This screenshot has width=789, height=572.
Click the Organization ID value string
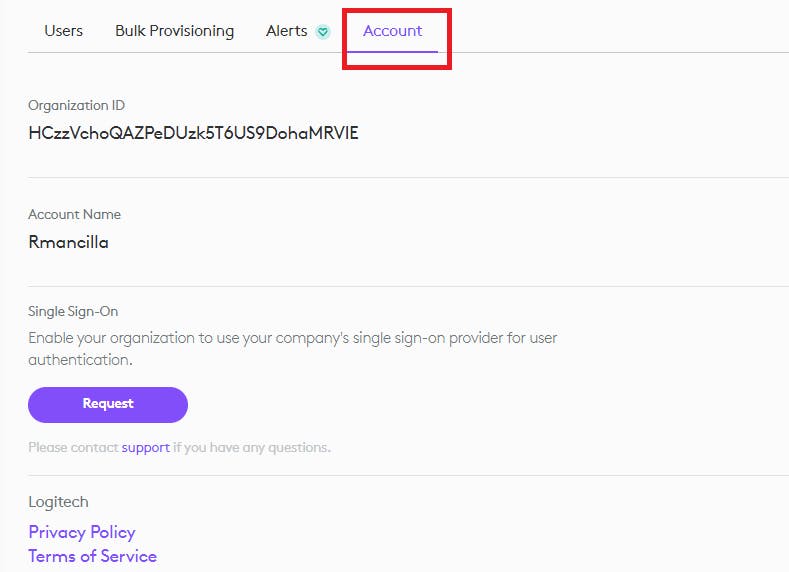193,133
